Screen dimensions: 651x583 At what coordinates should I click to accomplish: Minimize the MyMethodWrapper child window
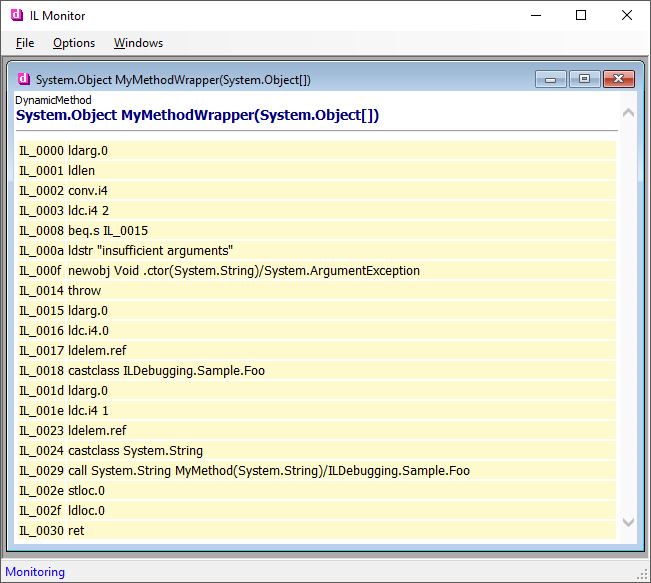(x=551, y=79)
